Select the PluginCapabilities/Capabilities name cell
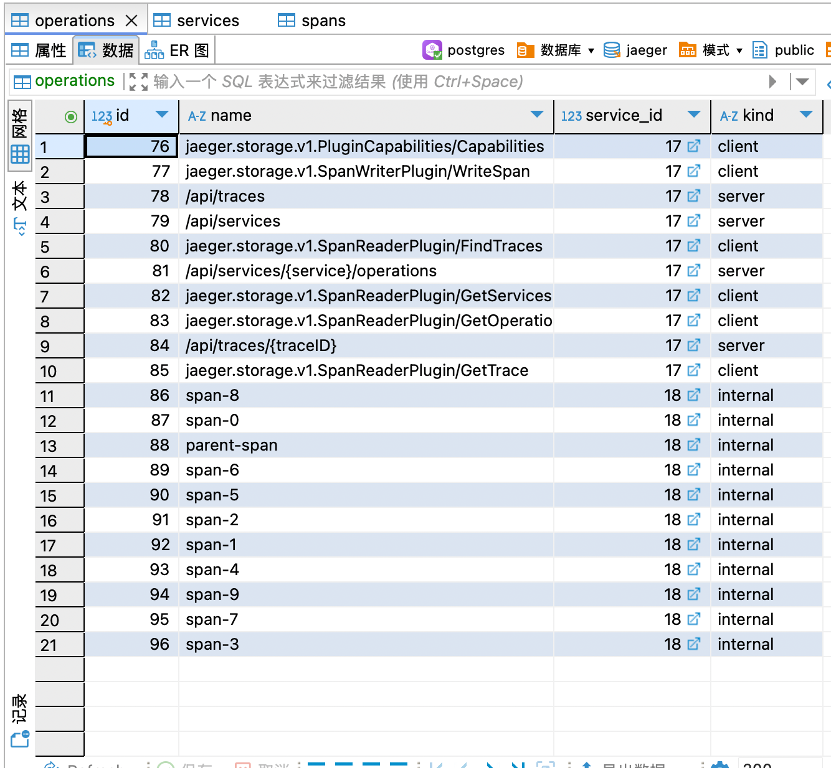 pyautogui.click(x=366, y=146)
